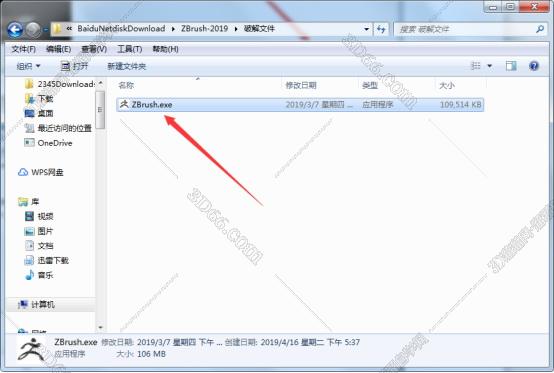Click the 视频 library icon

(x=29, y=216)
